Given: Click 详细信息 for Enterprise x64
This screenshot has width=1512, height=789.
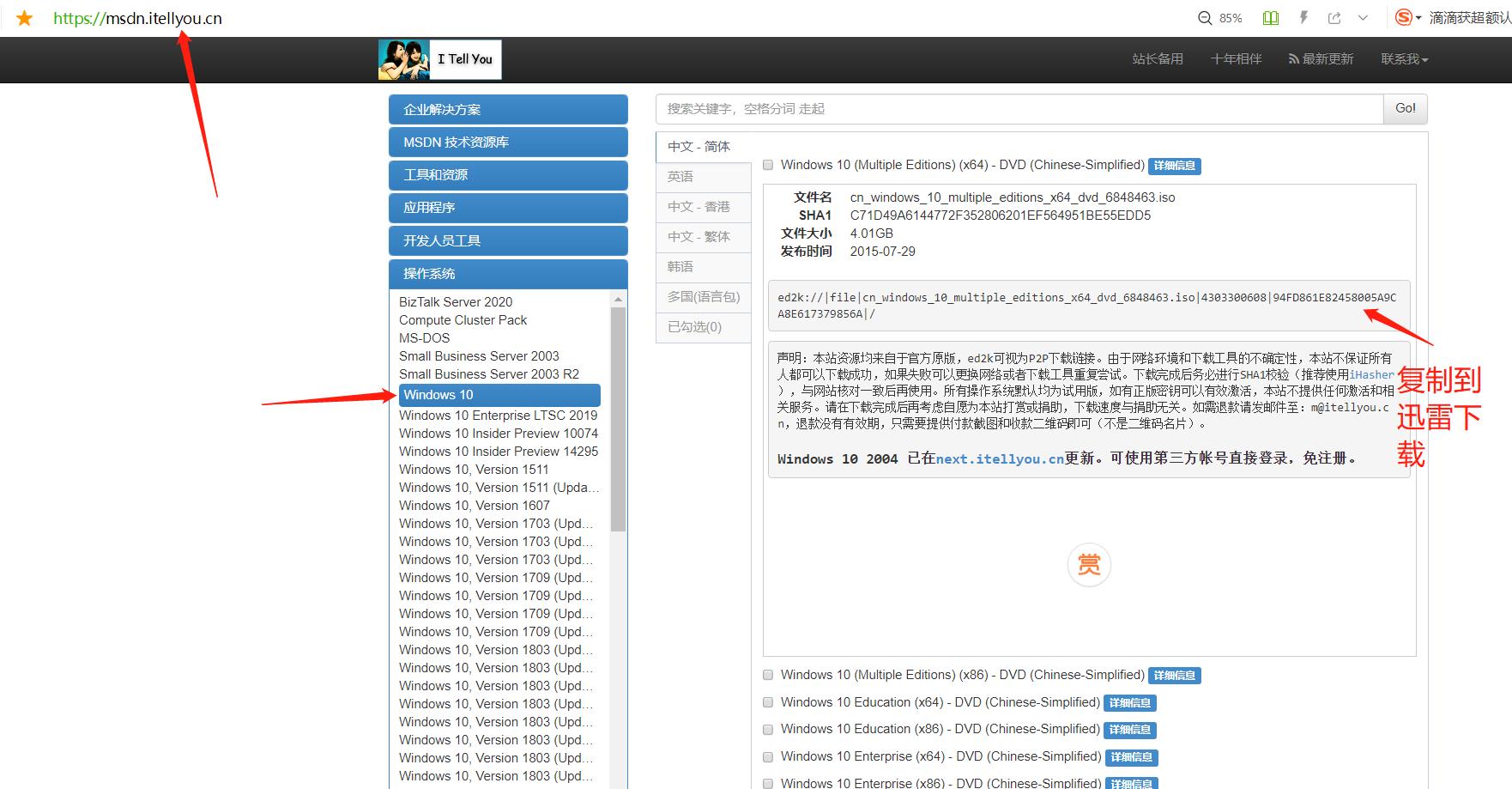Looking at the screenshot, I should click(1132, 757).
